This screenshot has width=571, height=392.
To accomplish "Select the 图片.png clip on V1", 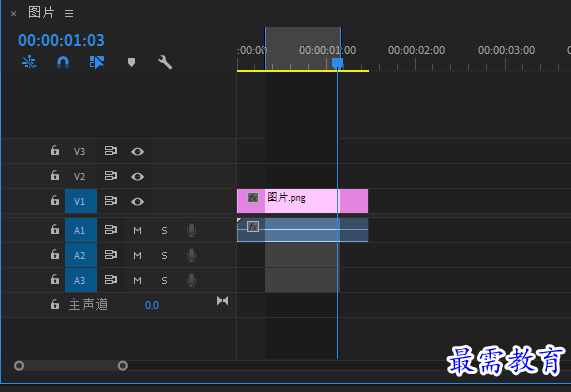I will (x=302, y=201).
